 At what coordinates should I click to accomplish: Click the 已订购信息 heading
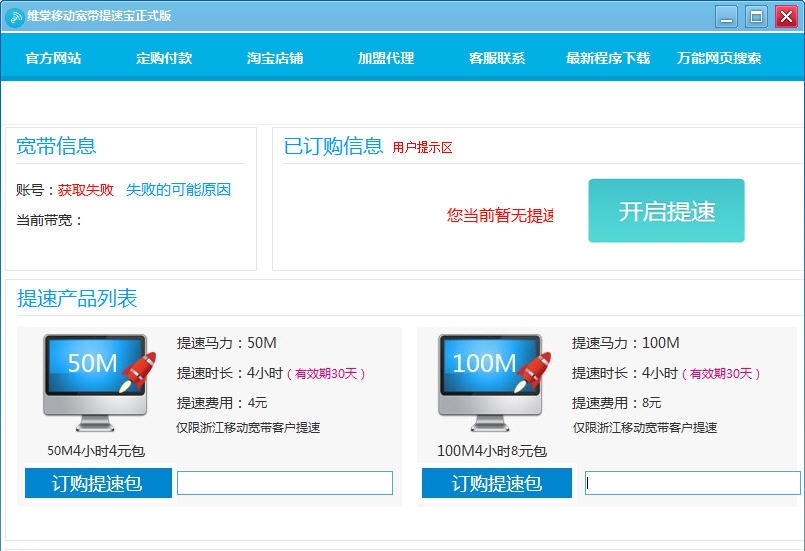[x=333, y=146]
